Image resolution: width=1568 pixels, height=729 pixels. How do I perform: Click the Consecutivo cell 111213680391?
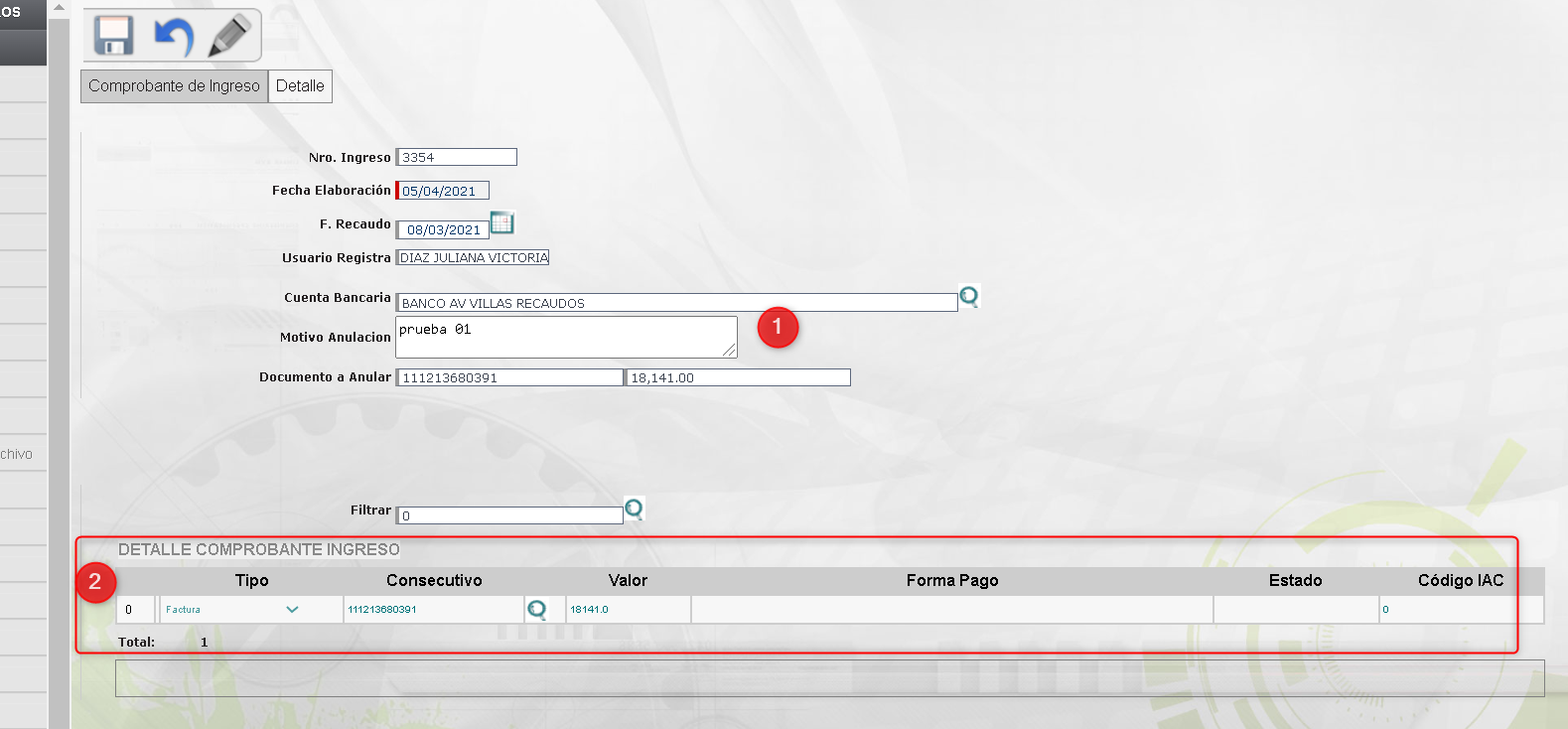pyautogui.click(x=434, y=610)
